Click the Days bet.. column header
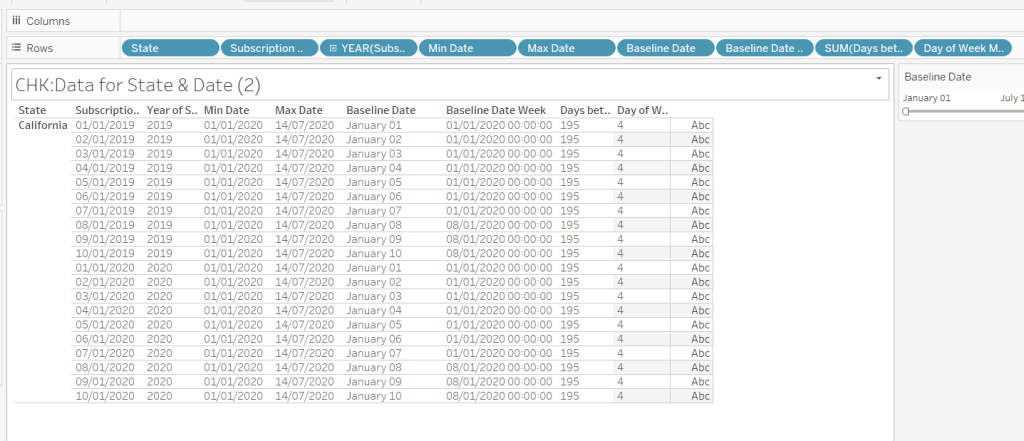 [x=584, y=110]
